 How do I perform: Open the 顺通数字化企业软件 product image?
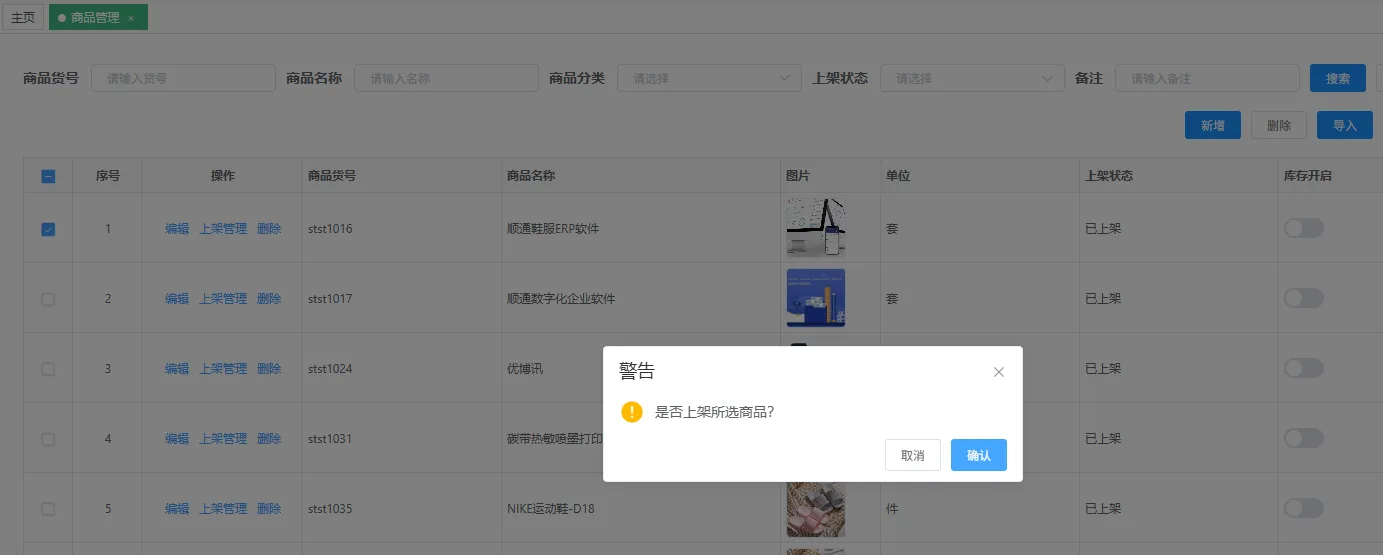click(816, 298)
